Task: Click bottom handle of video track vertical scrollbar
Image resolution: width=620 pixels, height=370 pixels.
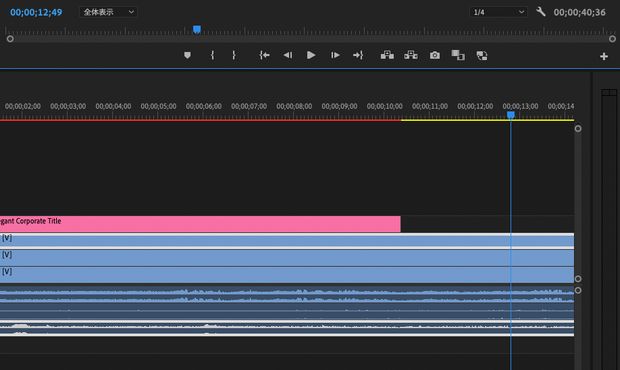Action: (x=578, y=279)
